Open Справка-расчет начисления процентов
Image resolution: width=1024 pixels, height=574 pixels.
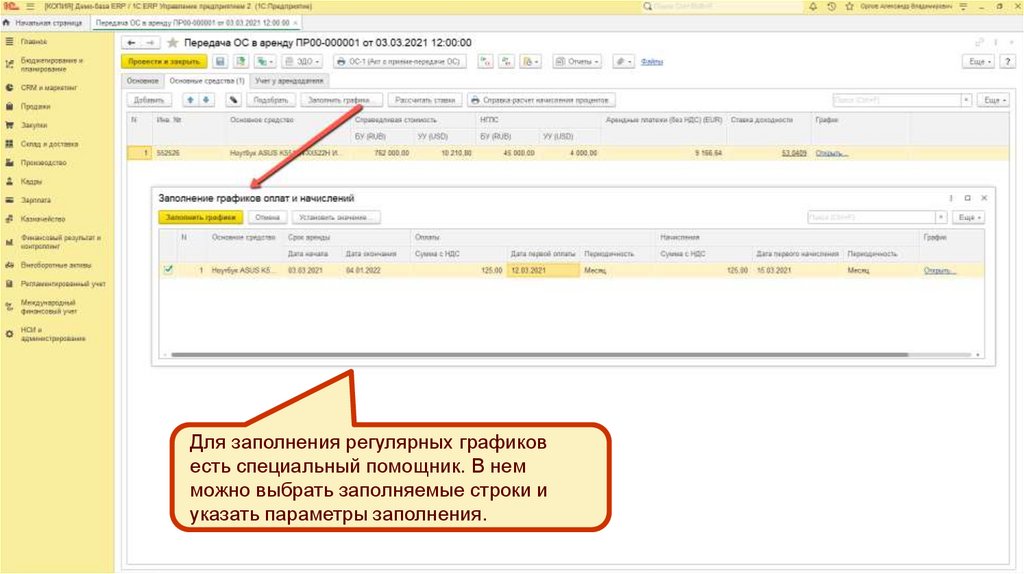(x=541, y=100)
